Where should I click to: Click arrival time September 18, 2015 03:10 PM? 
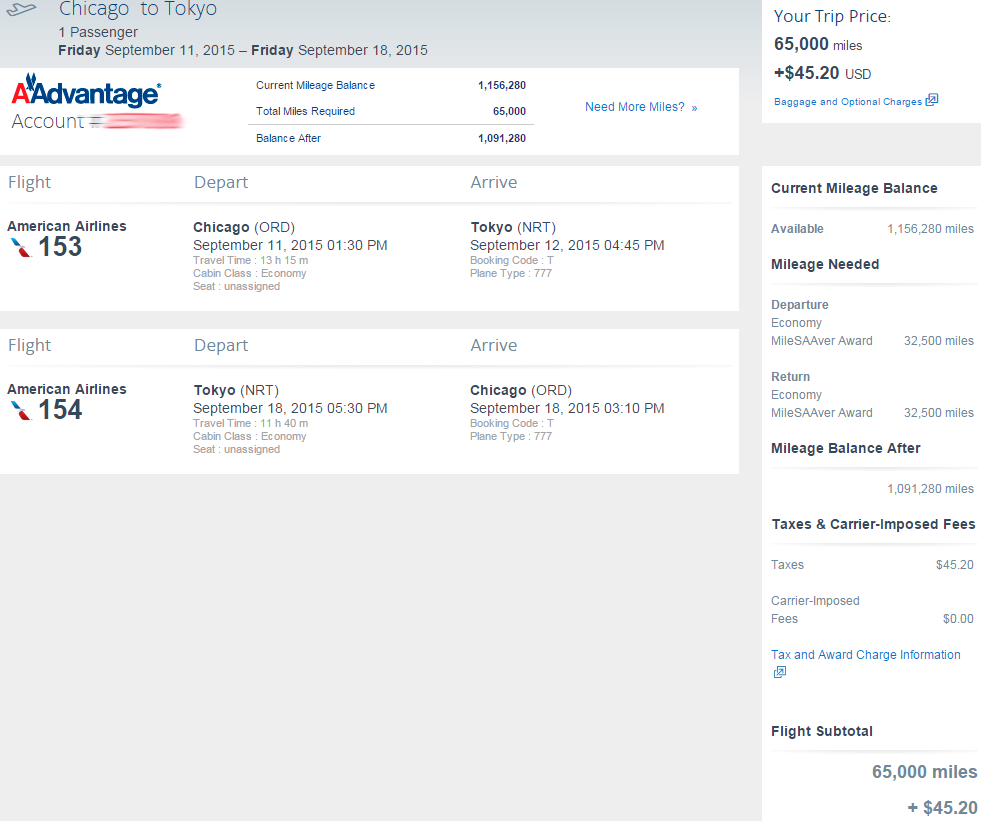pyautogui.click(x=567, y=409)
